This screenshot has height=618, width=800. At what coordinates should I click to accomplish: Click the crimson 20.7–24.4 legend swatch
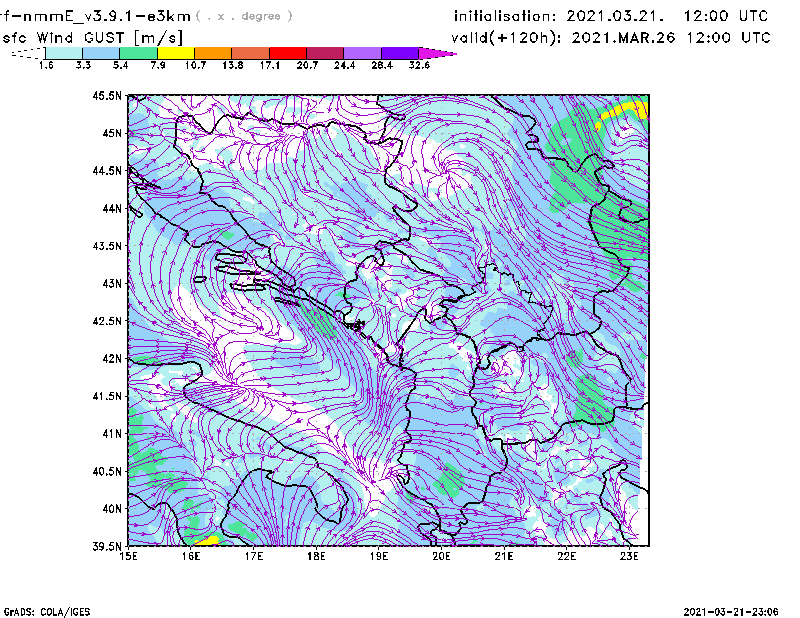tap(325, 53)
